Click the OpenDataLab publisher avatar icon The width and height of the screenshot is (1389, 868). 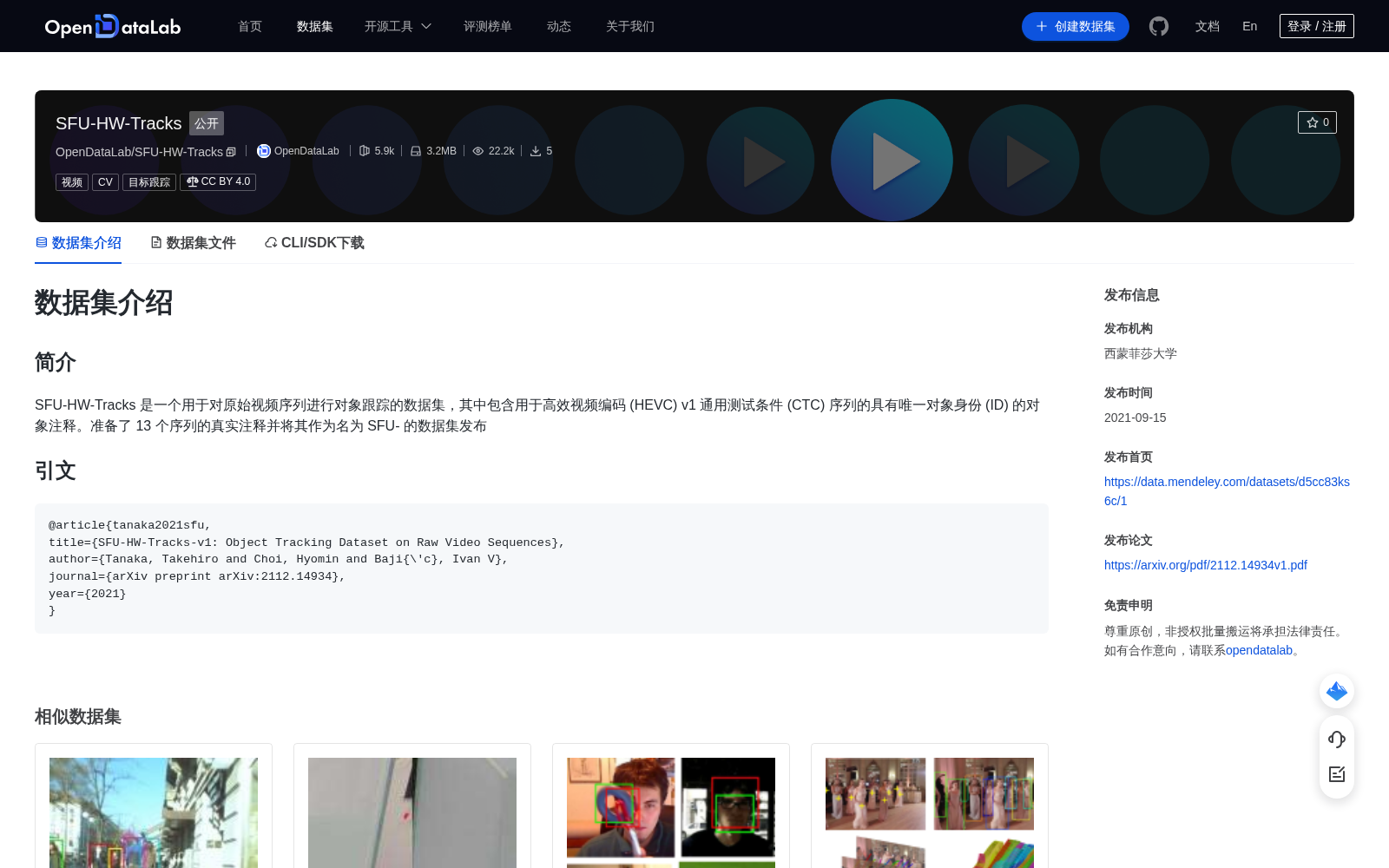click(264, 151)
